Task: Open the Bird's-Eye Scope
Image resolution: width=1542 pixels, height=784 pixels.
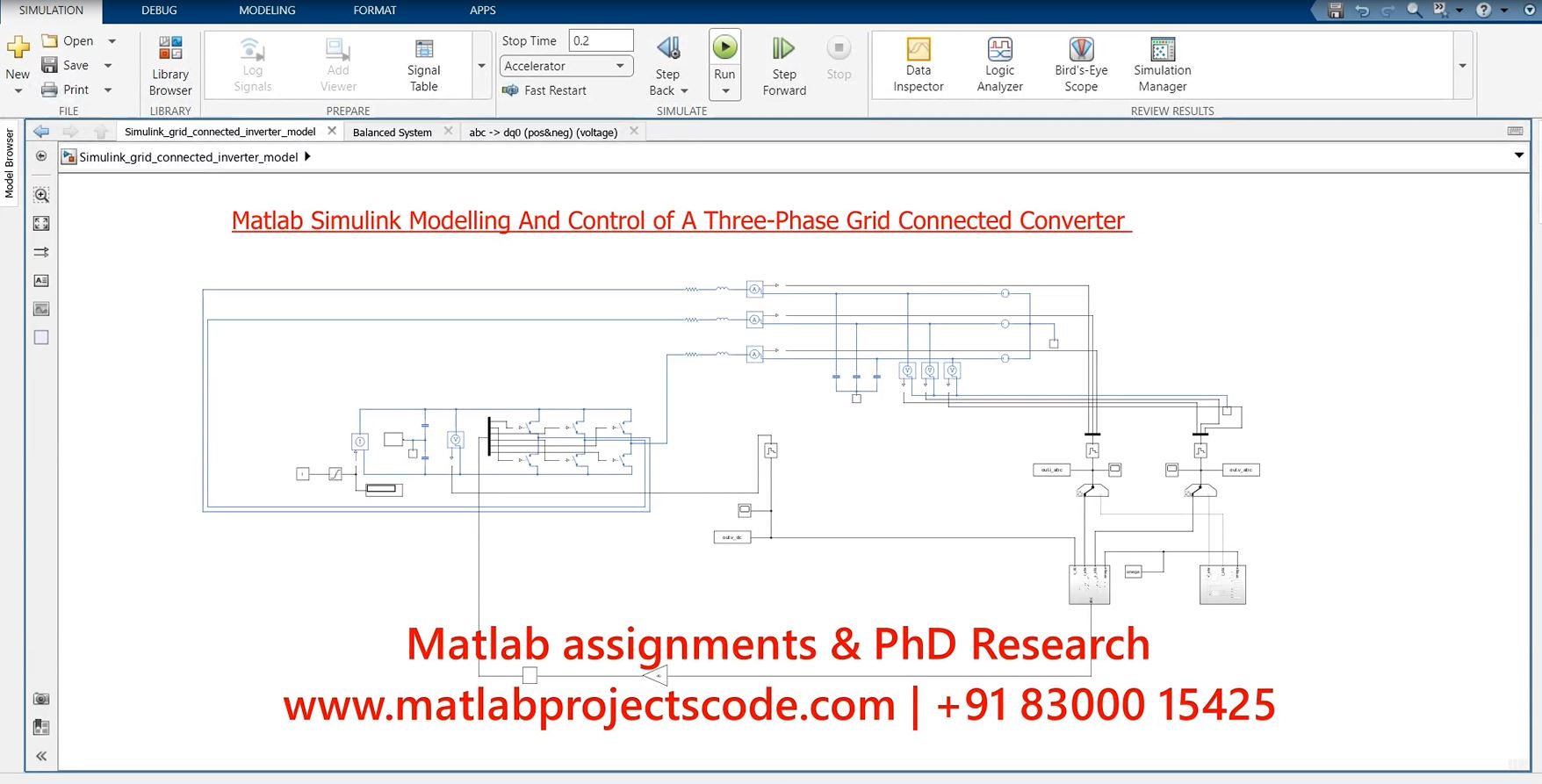Action: click(x=1080, y=65)
